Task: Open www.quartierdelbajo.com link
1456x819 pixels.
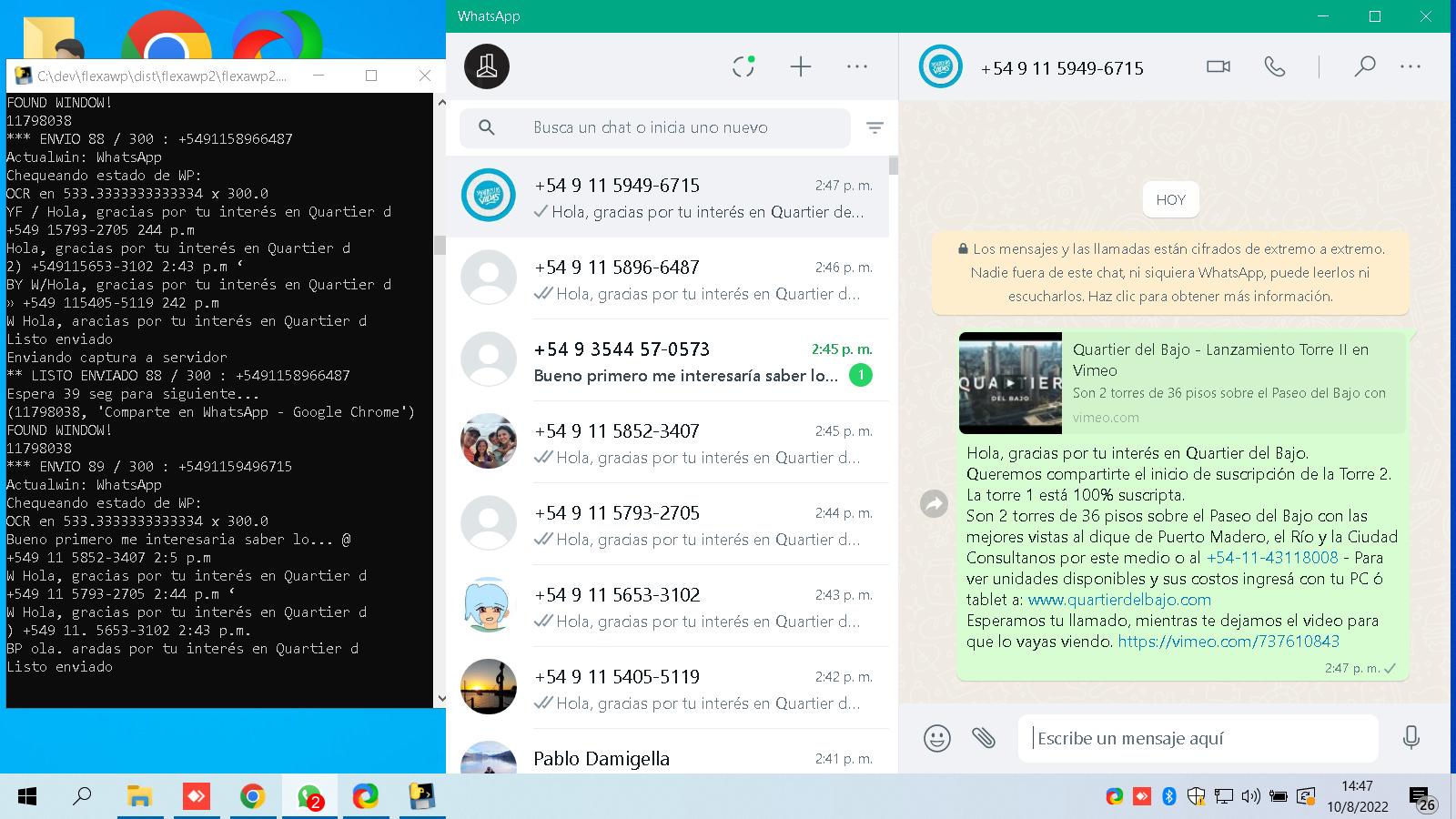Action: (1119, 599)
